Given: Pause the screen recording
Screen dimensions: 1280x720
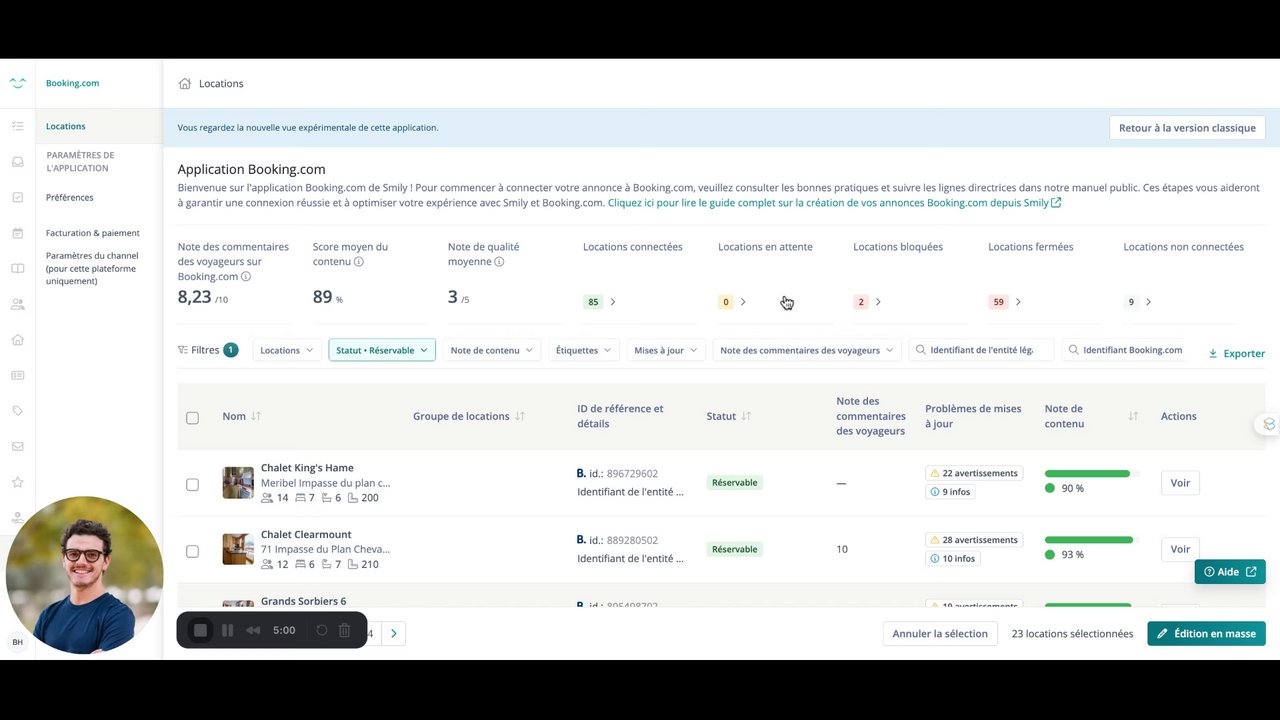Looking at the screenshot, I should click(227, 630).
